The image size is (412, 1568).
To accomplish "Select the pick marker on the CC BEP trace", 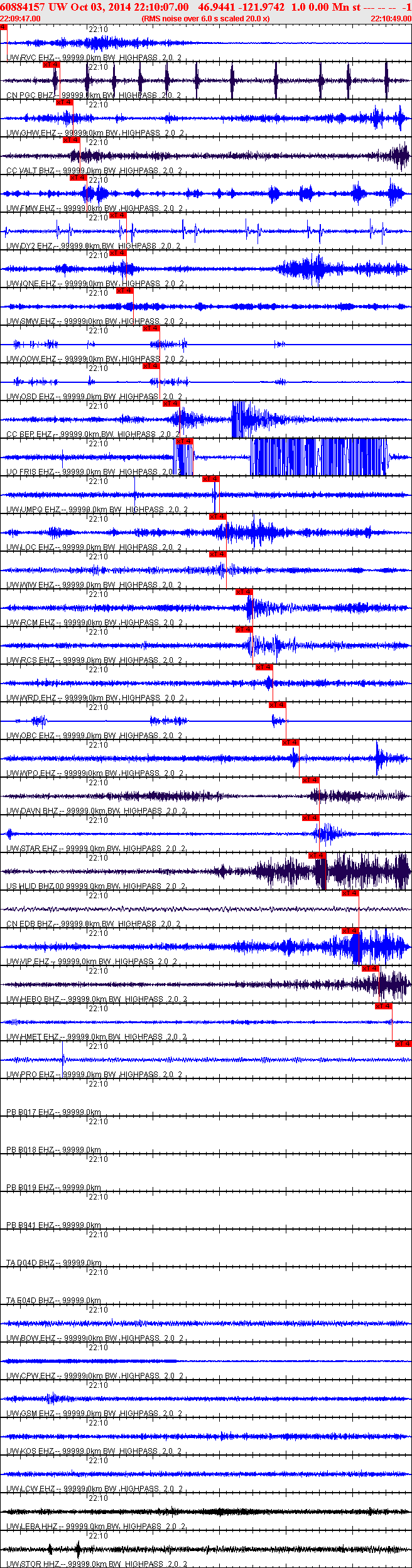I will [171, 404].
